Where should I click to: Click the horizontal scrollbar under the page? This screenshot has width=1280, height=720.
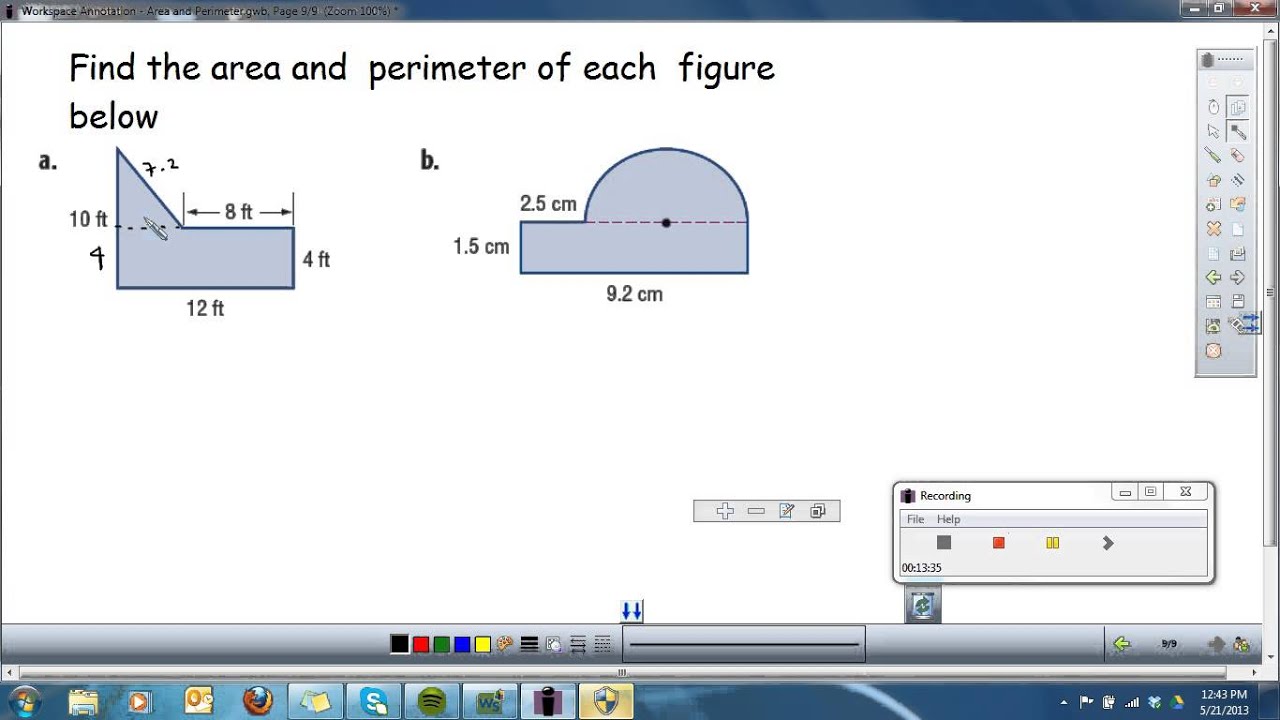tap(621, 672)
